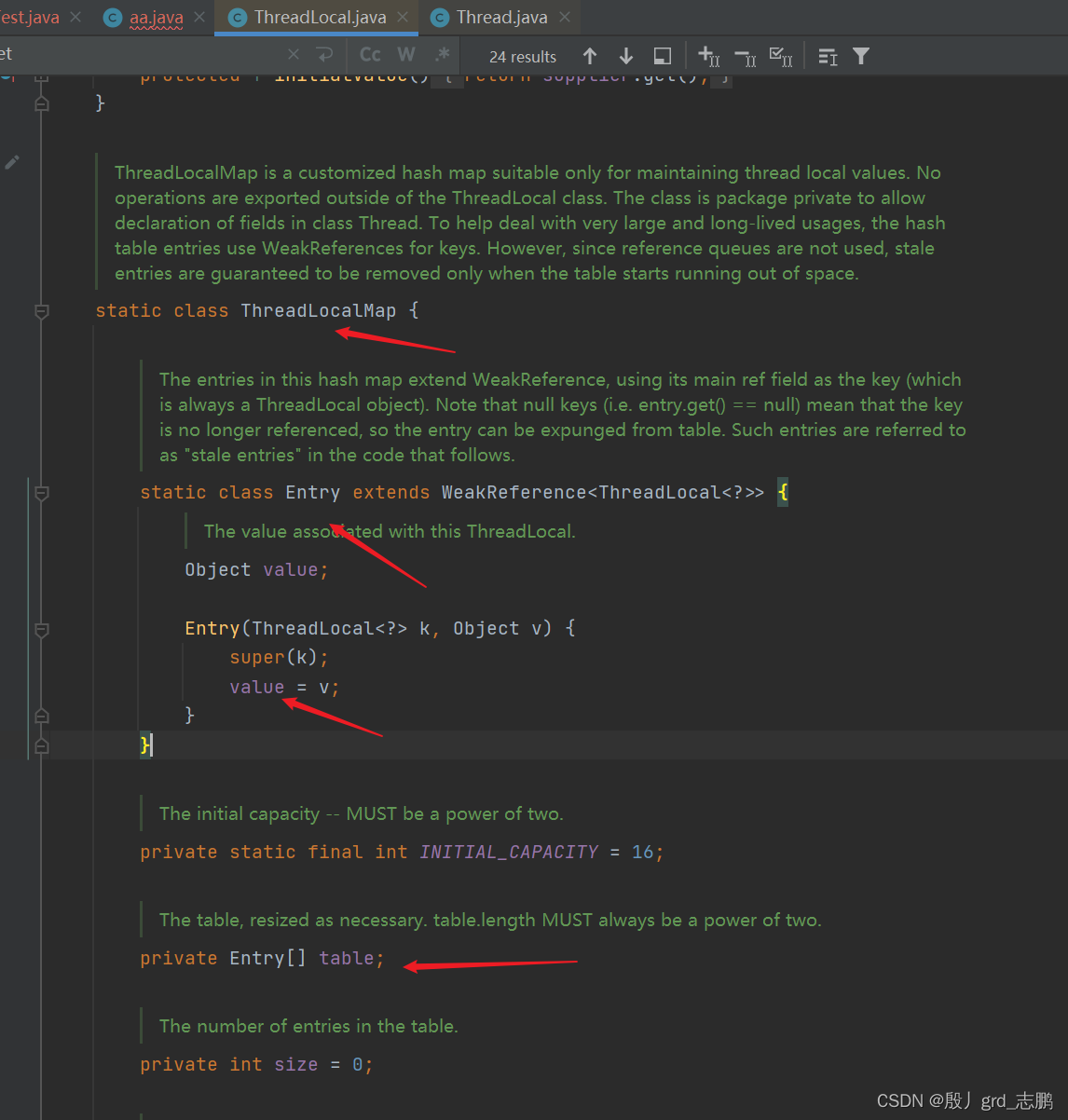Image resolution: width=1068 pixels, height=1120 pixels.
Task: Close the Thread.java tab
Action: pyautogui.click(x=563, y=18)
